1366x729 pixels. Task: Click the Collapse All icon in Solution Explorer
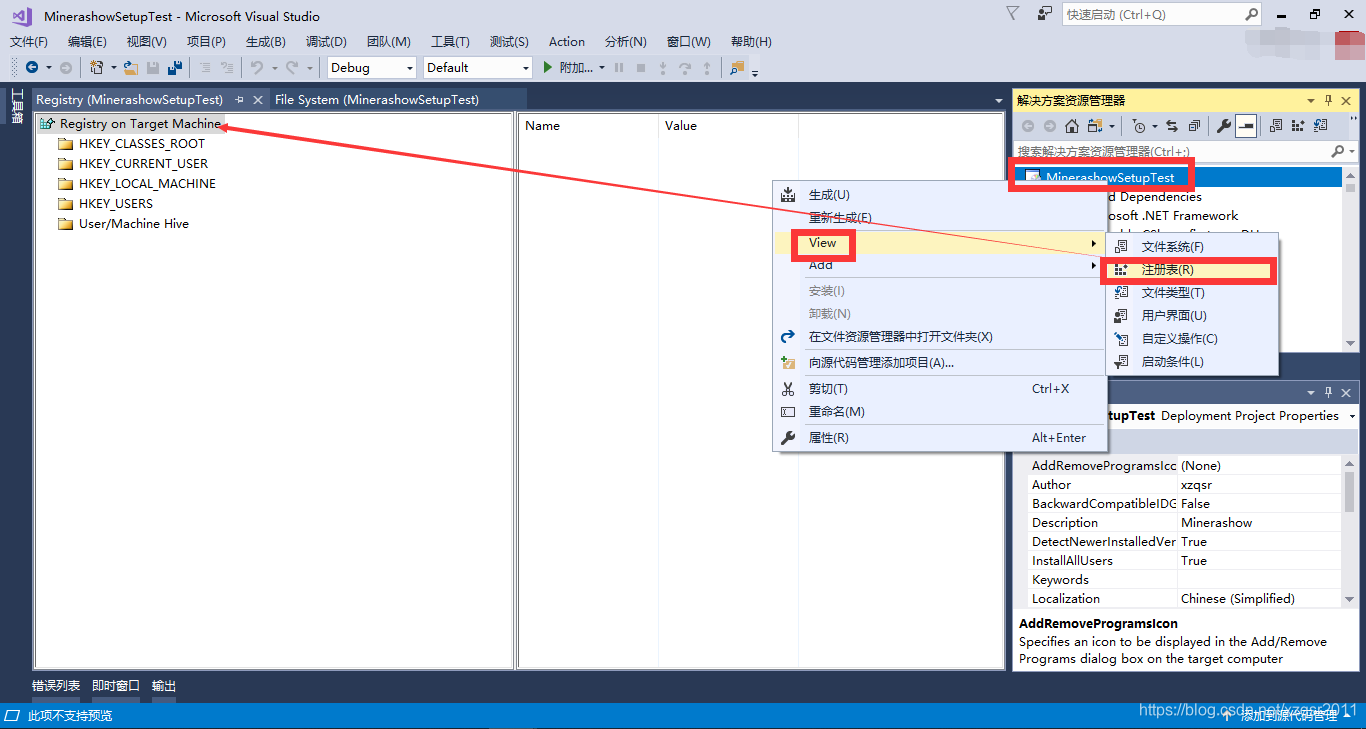click(1194, 126)
